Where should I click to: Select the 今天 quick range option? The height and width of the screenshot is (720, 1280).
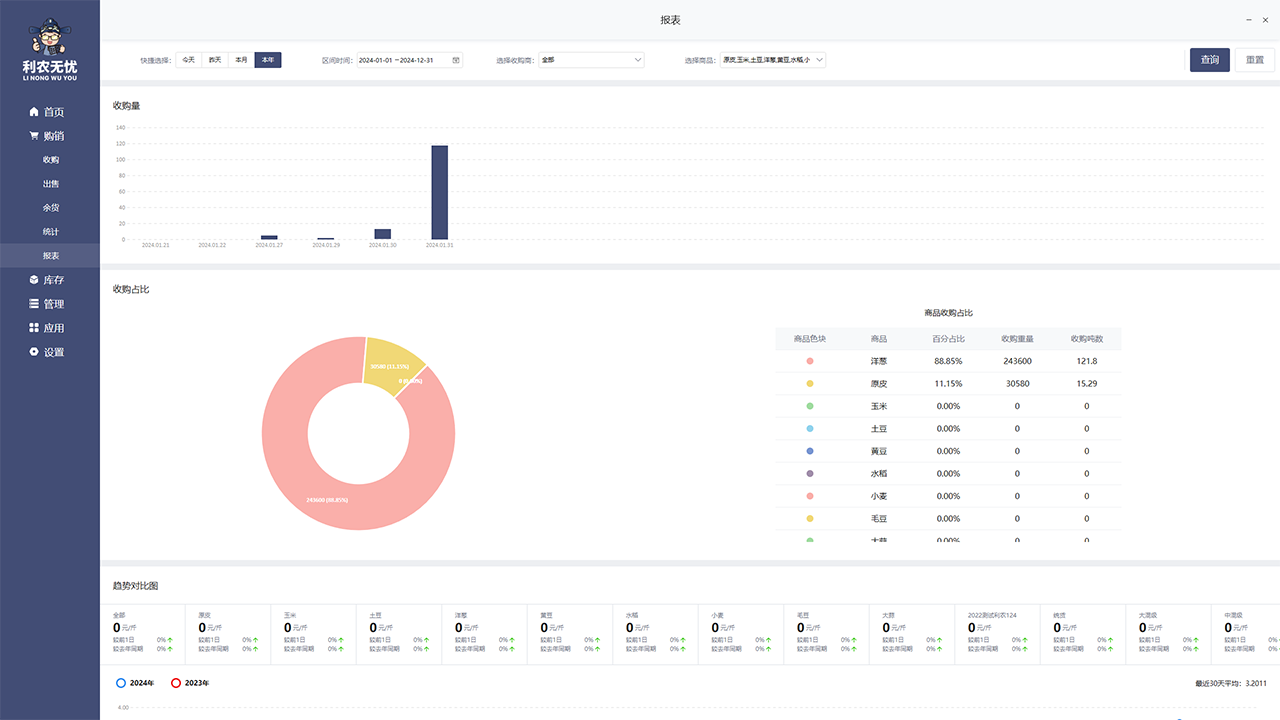point(188,60)
